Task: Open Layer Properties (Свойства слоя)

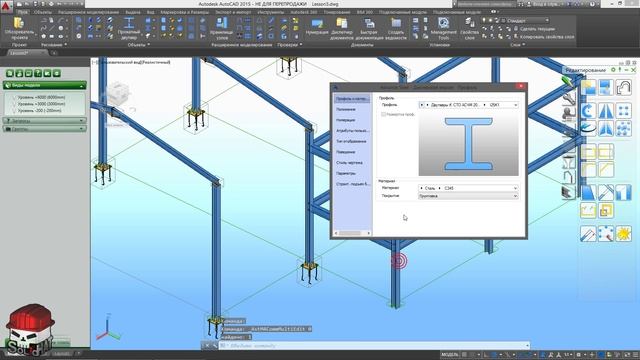Action: (x=469, y=28)
